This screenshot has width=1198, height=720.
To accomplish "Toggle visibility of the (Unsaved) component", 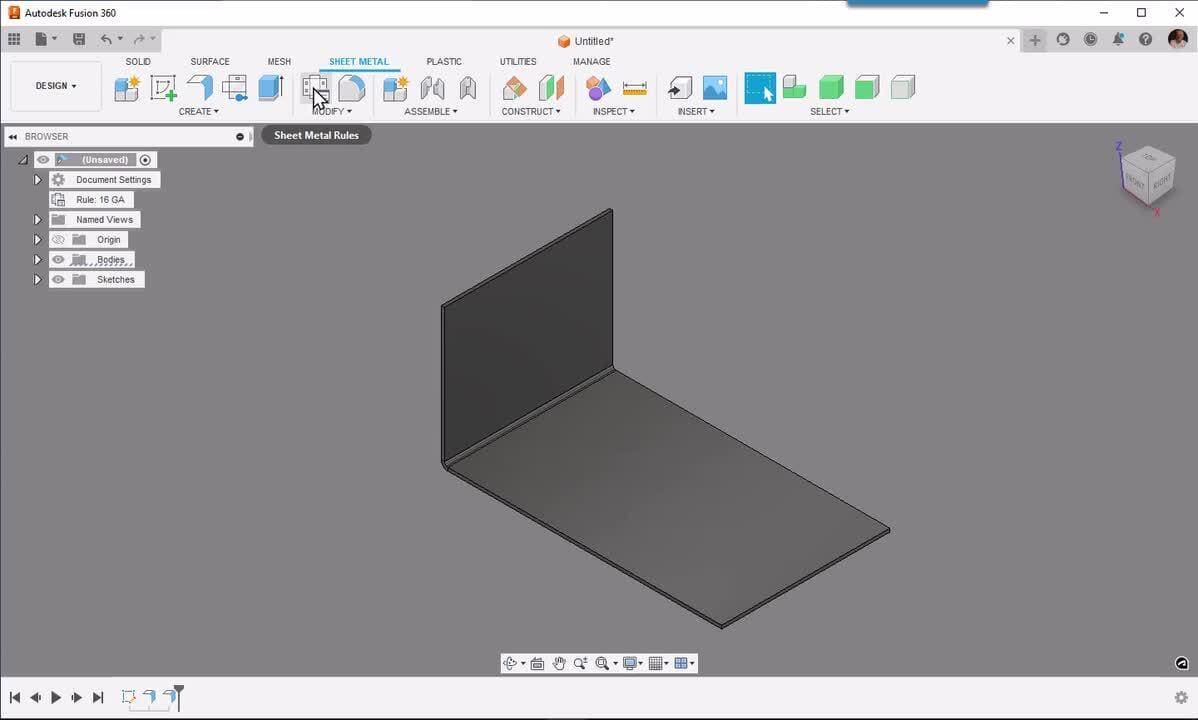I will click(x=44, y=160).
